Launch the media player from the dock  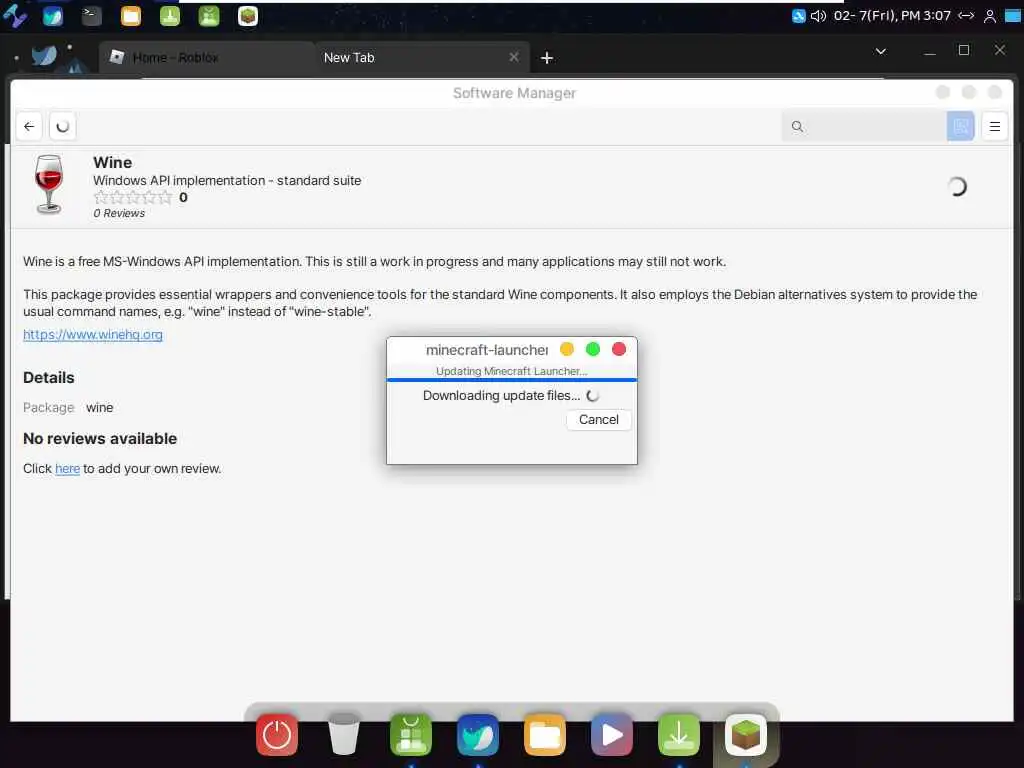click(612, 735)
